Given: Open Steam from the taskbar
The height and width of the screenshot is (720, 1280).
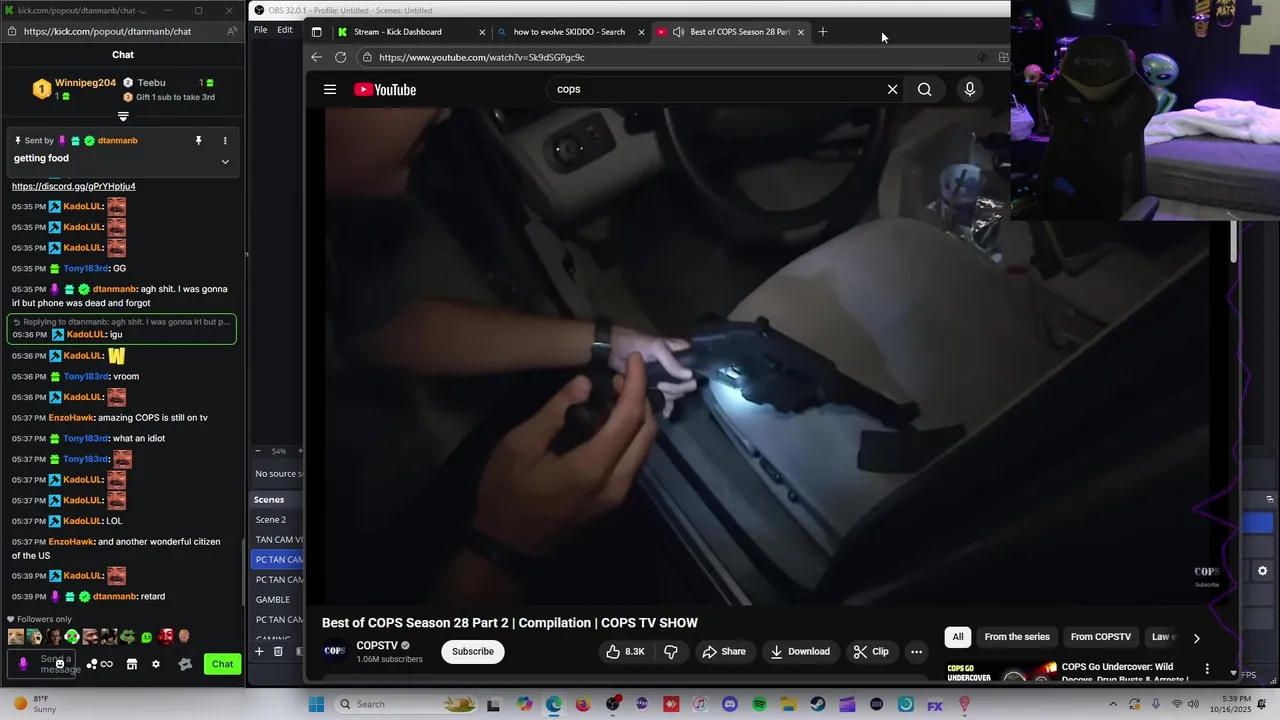Looking at the screenshot, I should (818, 704).
